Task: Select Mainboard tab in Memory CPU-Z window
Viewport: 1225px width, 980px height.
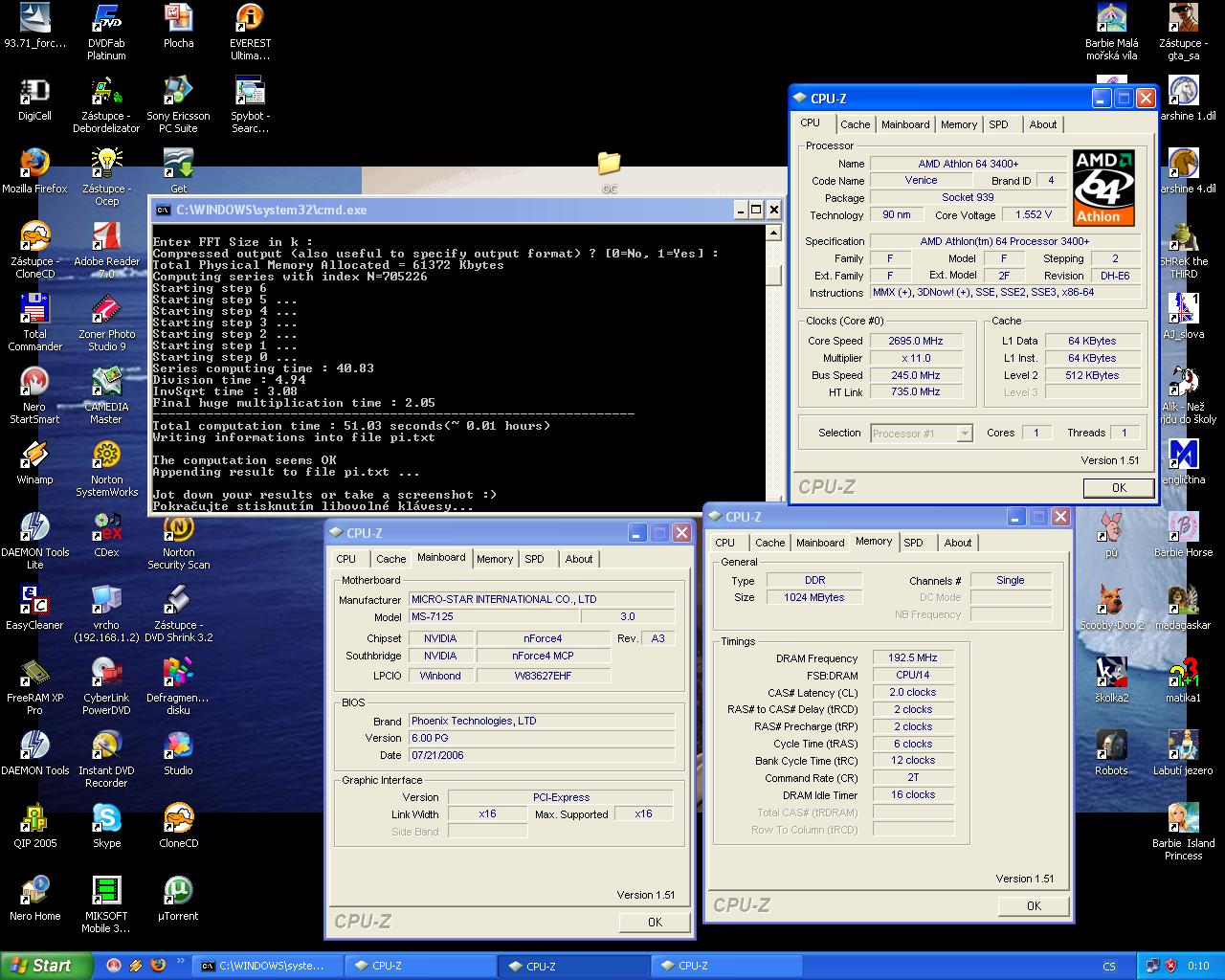Action: tap(820, 543)
